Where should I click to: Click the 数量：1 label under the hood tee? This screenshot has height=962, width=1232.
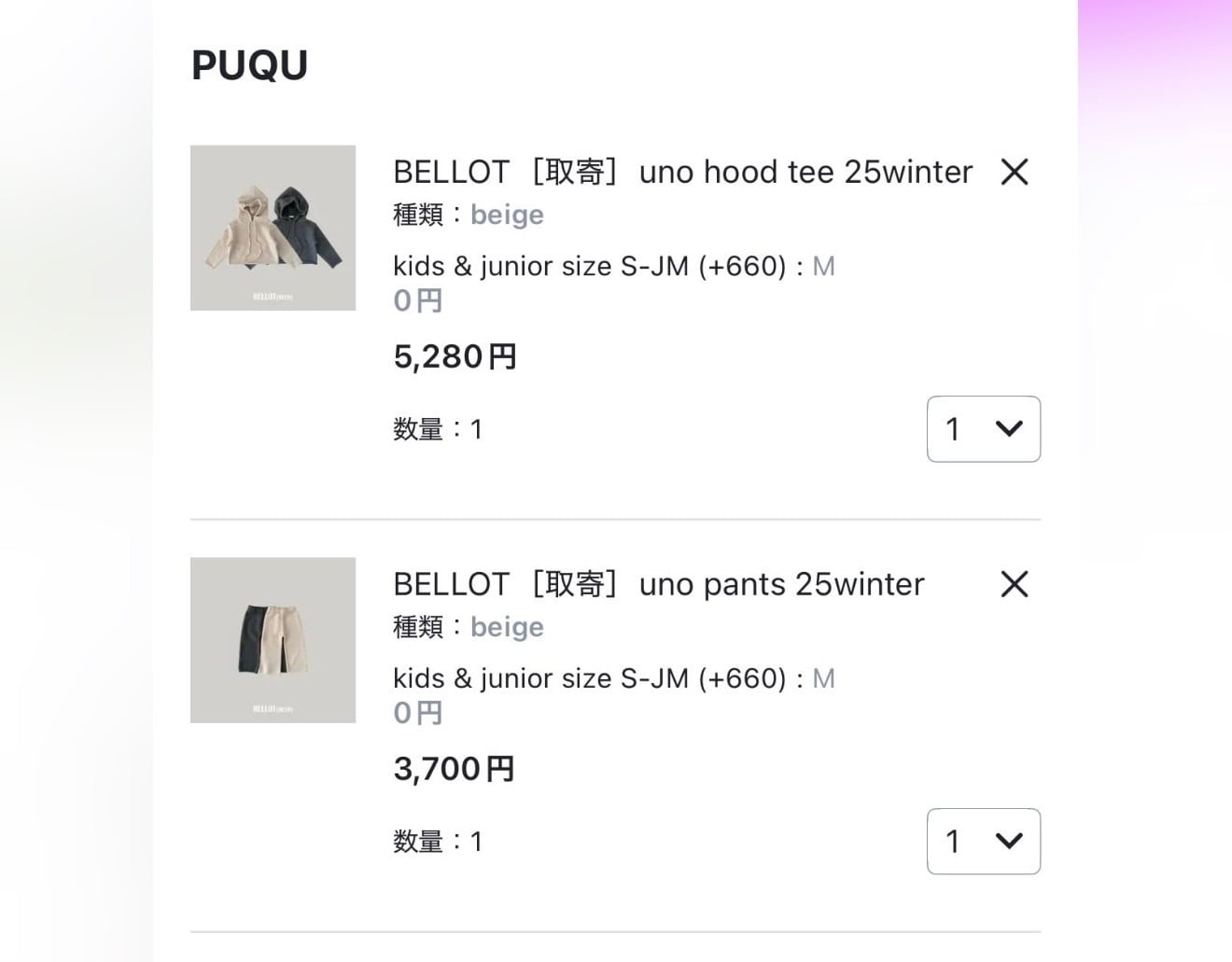point(438,429)
